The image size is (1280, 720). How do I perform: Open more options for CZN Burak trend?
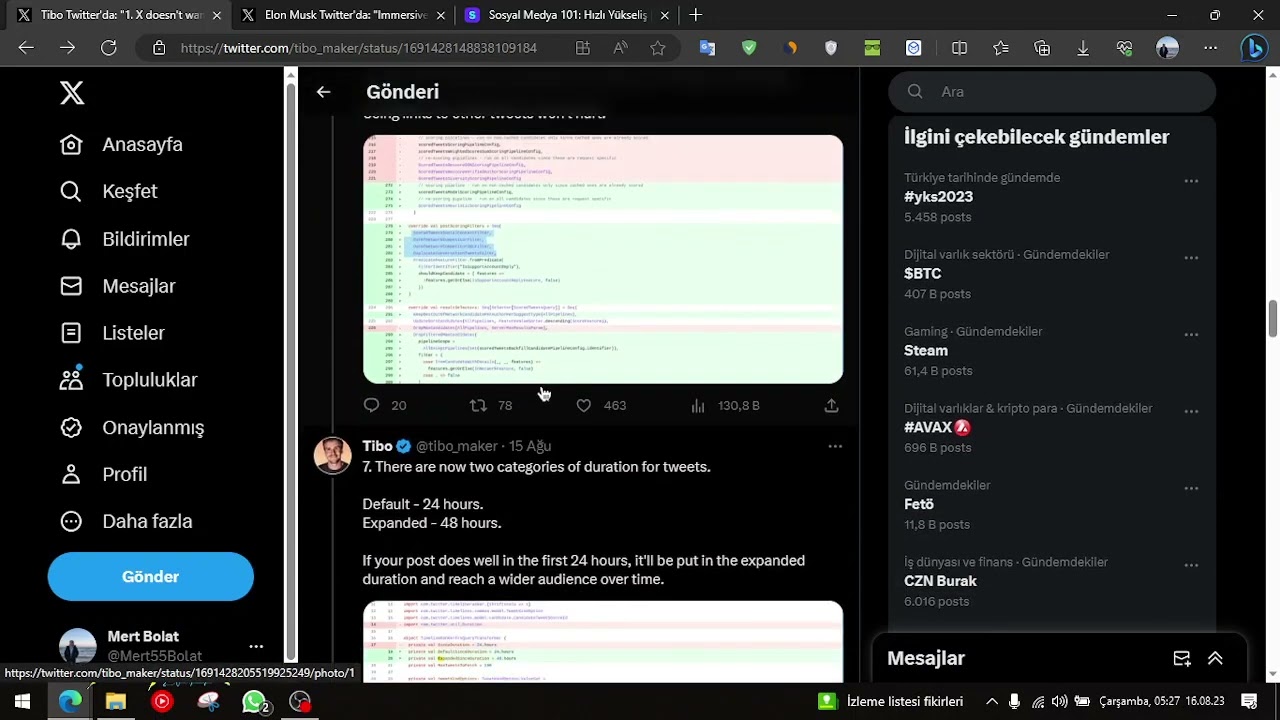tap(1191, 565)
